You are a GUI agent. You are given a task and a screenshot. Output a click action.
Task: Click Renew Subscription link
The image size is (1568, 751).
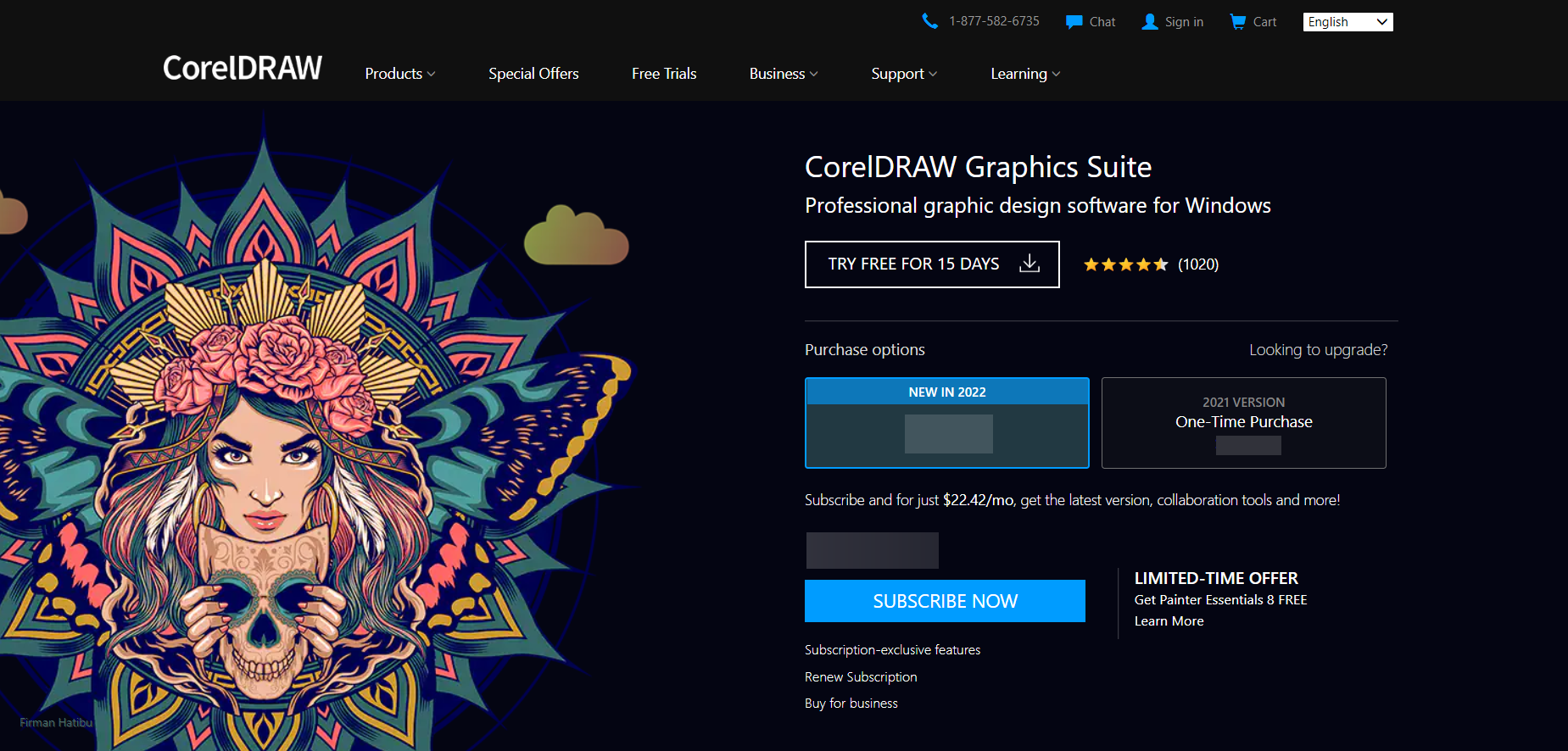coord(861,677)
